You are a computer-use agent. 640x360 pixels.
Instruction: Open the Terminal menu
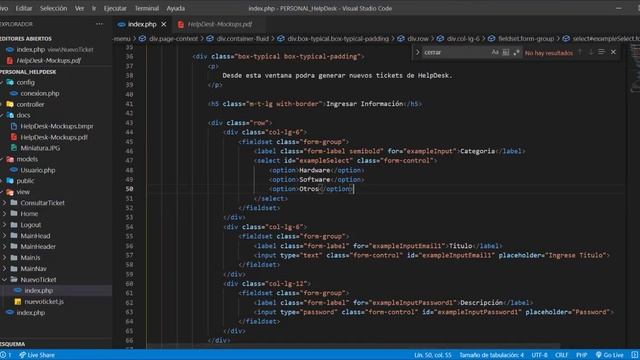tap(147, 8)
